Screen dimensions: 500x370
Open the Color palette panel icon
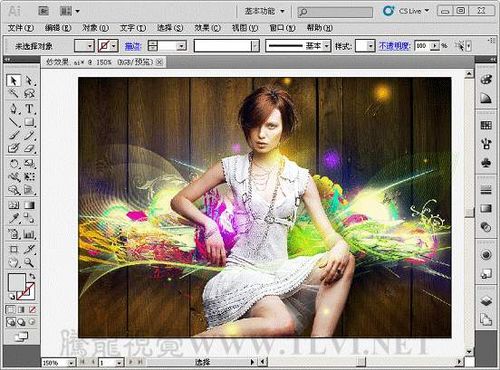coord(486,80)
